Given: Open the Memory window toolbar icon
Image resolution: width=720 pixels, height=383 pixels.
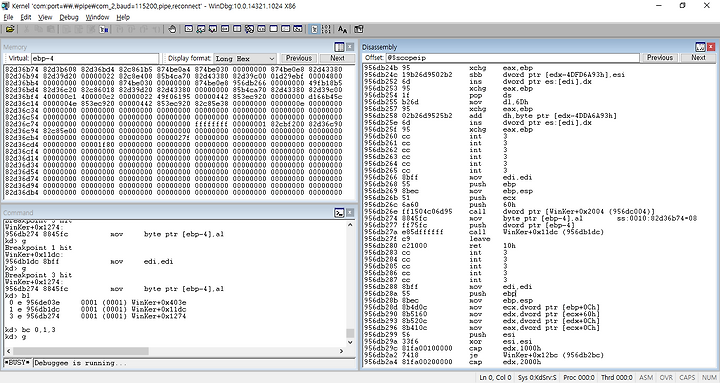Looking at the screenshot, I should click(x=237, y=29).
